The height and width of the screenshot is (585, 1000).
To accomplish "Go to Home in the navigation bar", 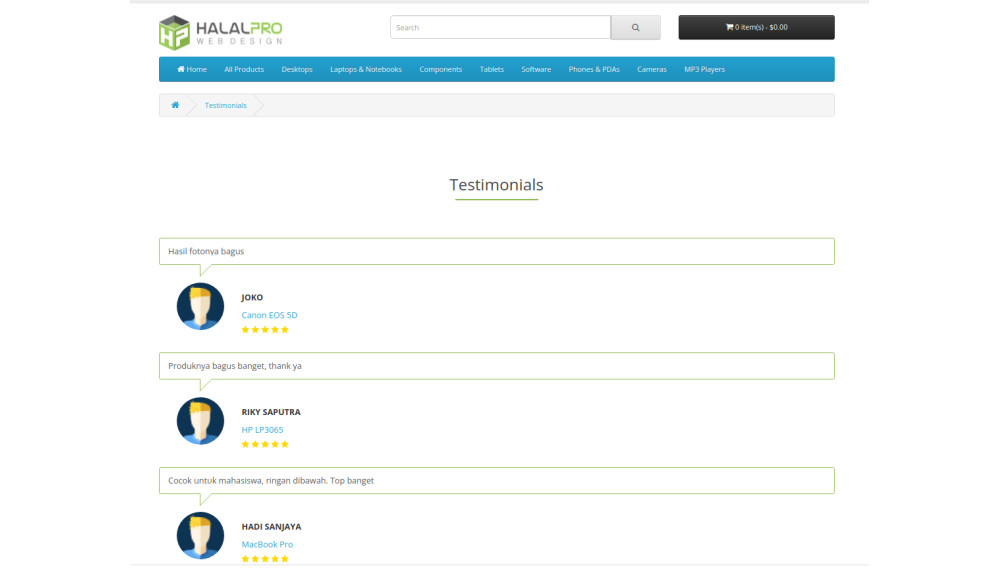I will coord(192,70).
